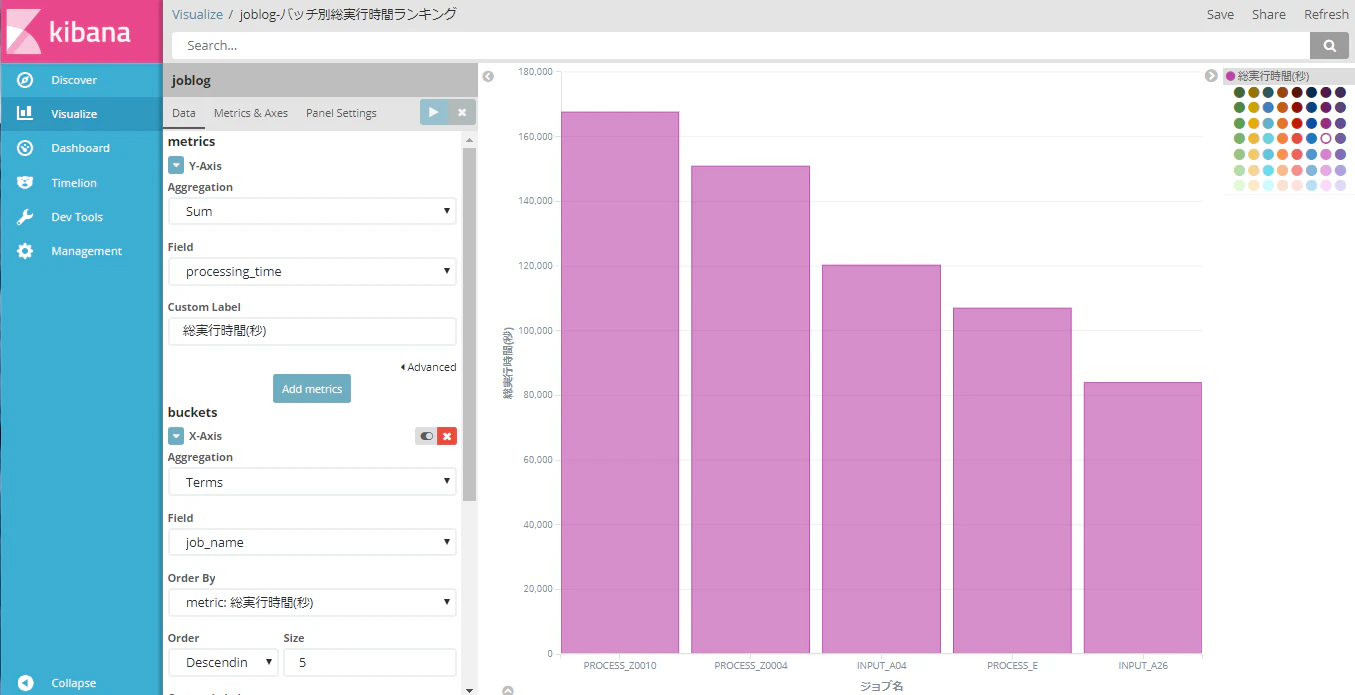
Task: Click the 180,000 y-axis label
Action: click(x=536, y=72)
